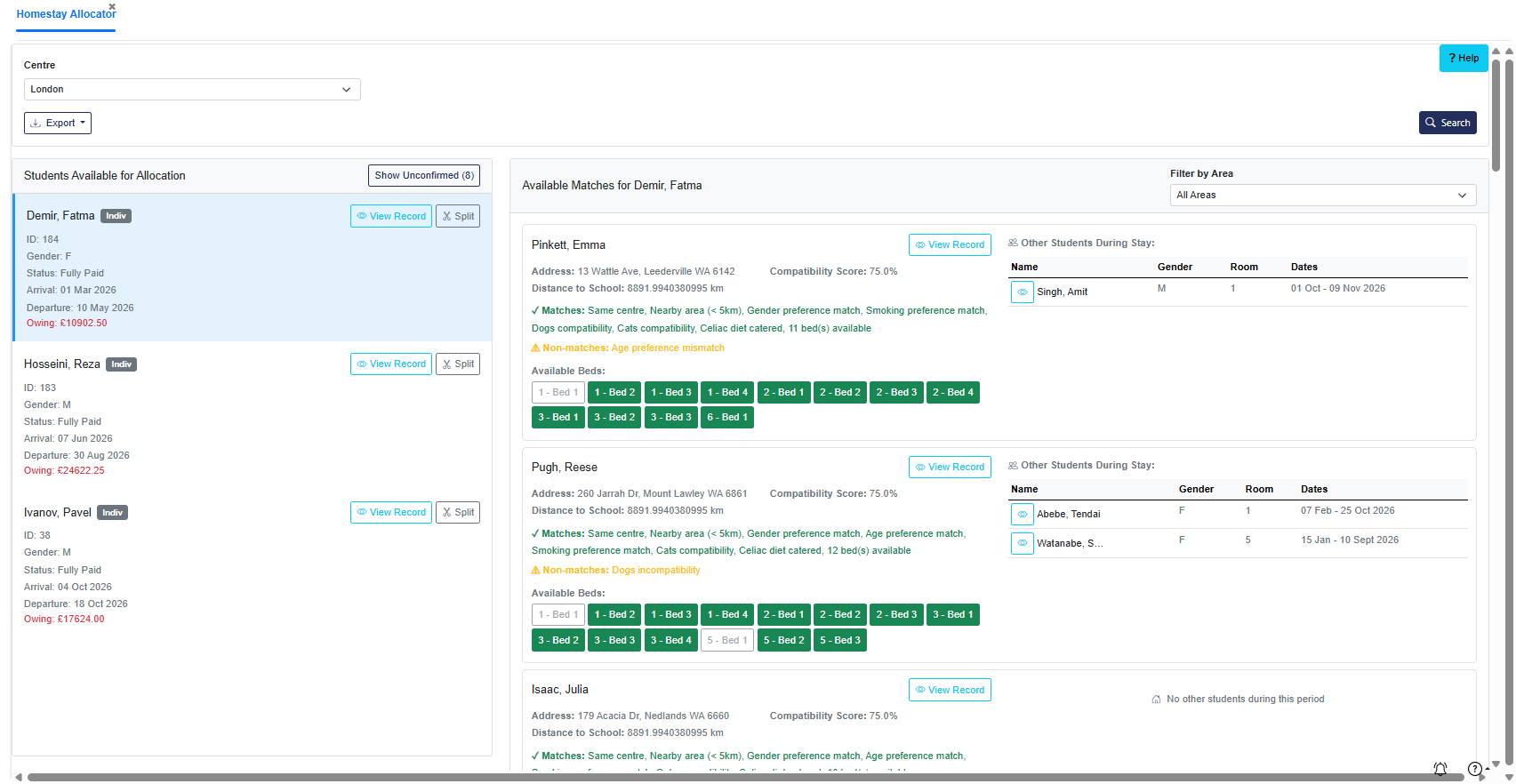The width and height of the screenshot is (1516, 784).
Task: Select 3 - Bed 2 at Pinkett, Emma
Action: pos(614,417)
